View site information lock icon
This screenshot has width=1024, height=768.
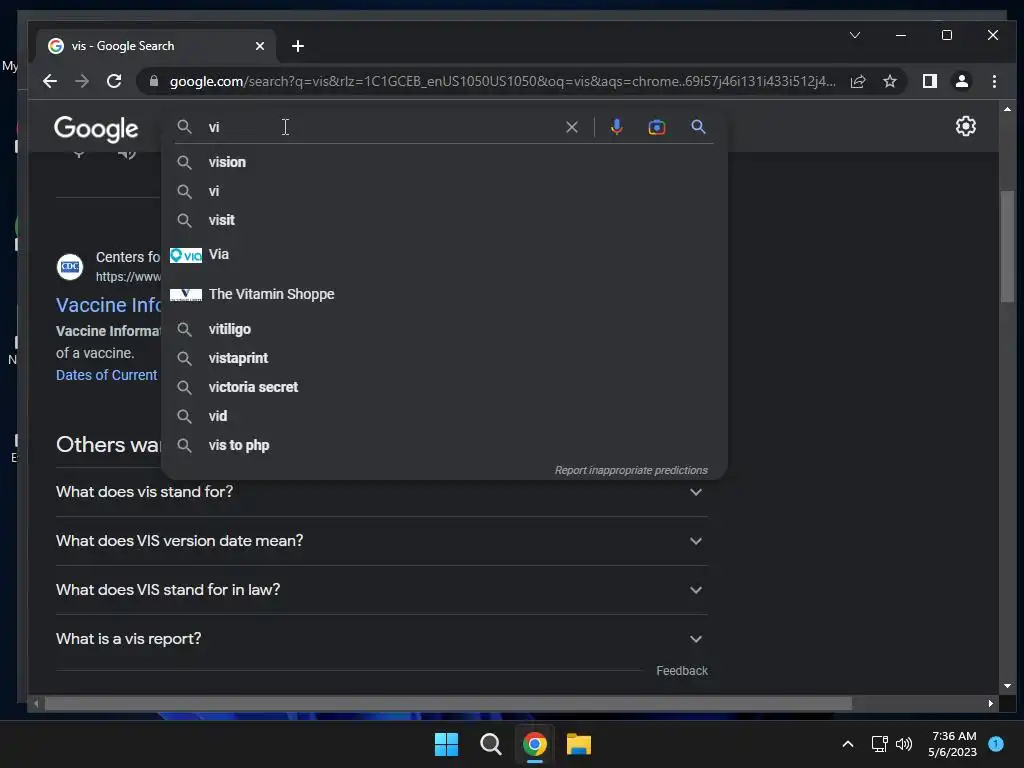[154, 81]
